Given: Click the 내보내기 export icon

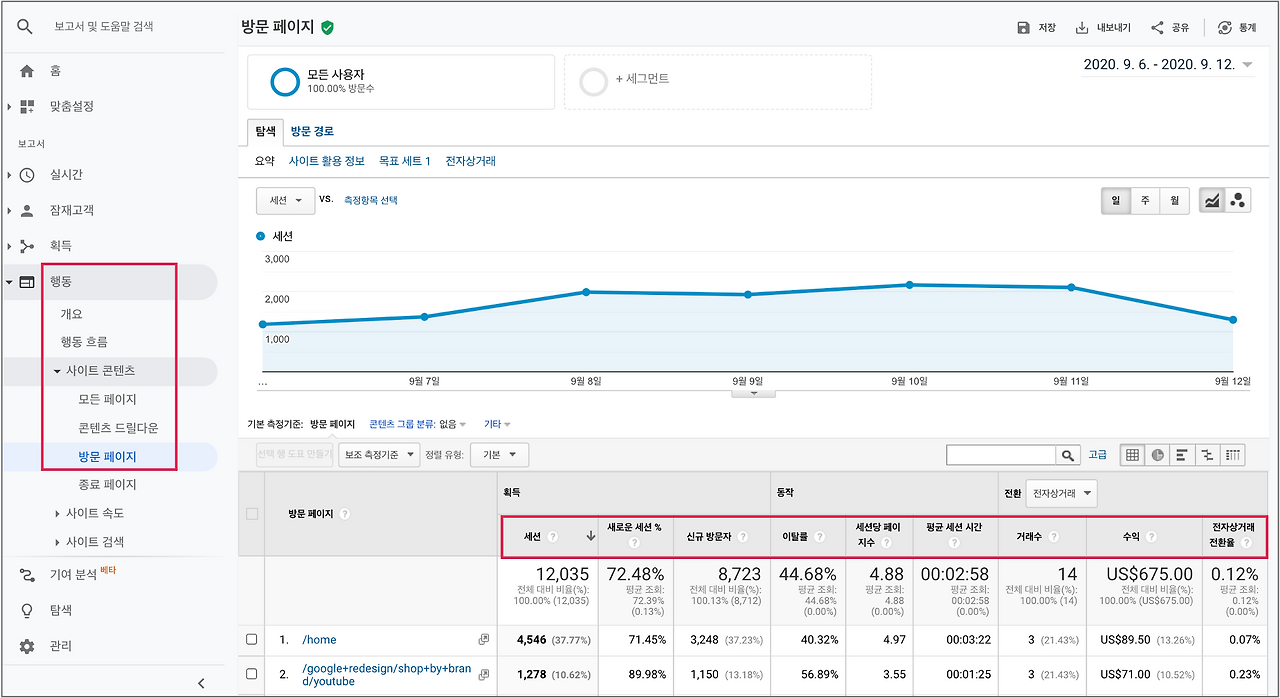Looking at the screenshot, I should 1082,28.
